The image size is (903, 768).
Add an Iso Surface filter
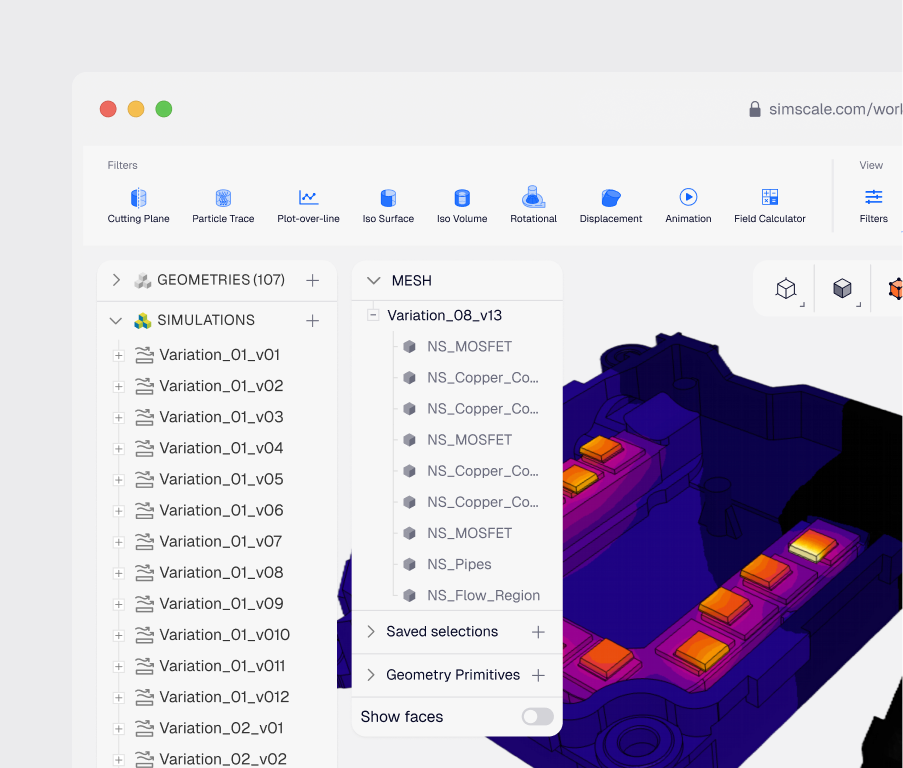click(388, 206)
